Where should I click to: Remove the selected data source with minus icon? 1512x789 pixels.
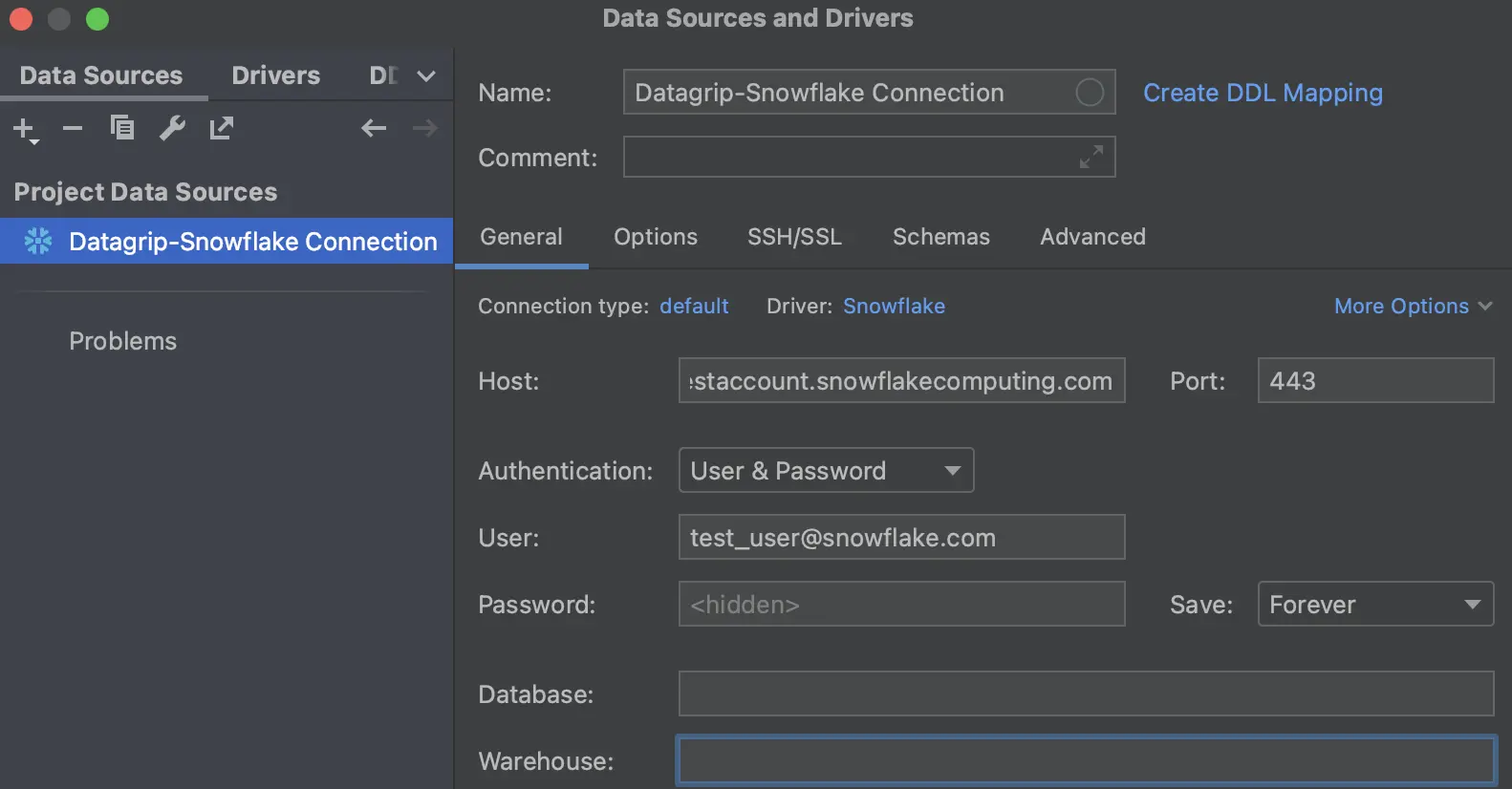pos(73,128)
